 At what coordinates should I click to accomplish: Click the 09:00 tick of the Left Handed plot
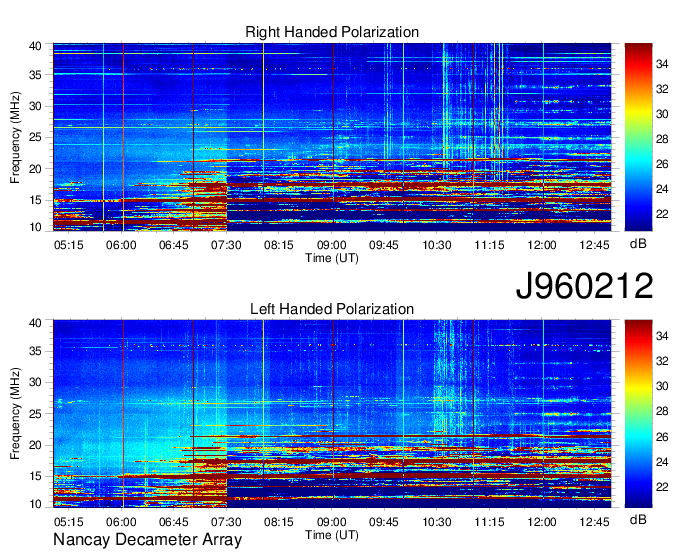point(331,521)
